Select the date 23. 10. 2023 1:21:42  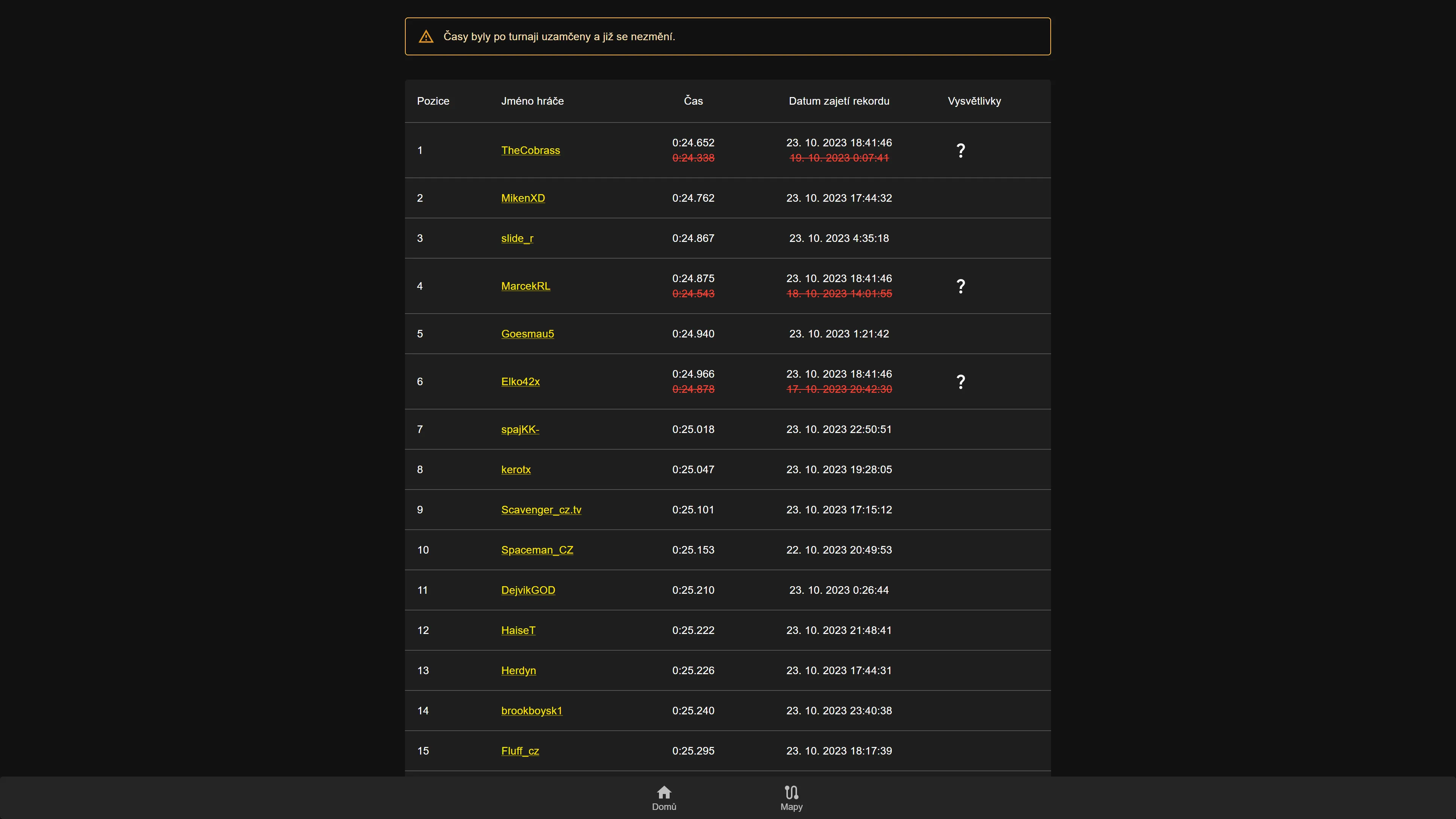coord(839,334)
